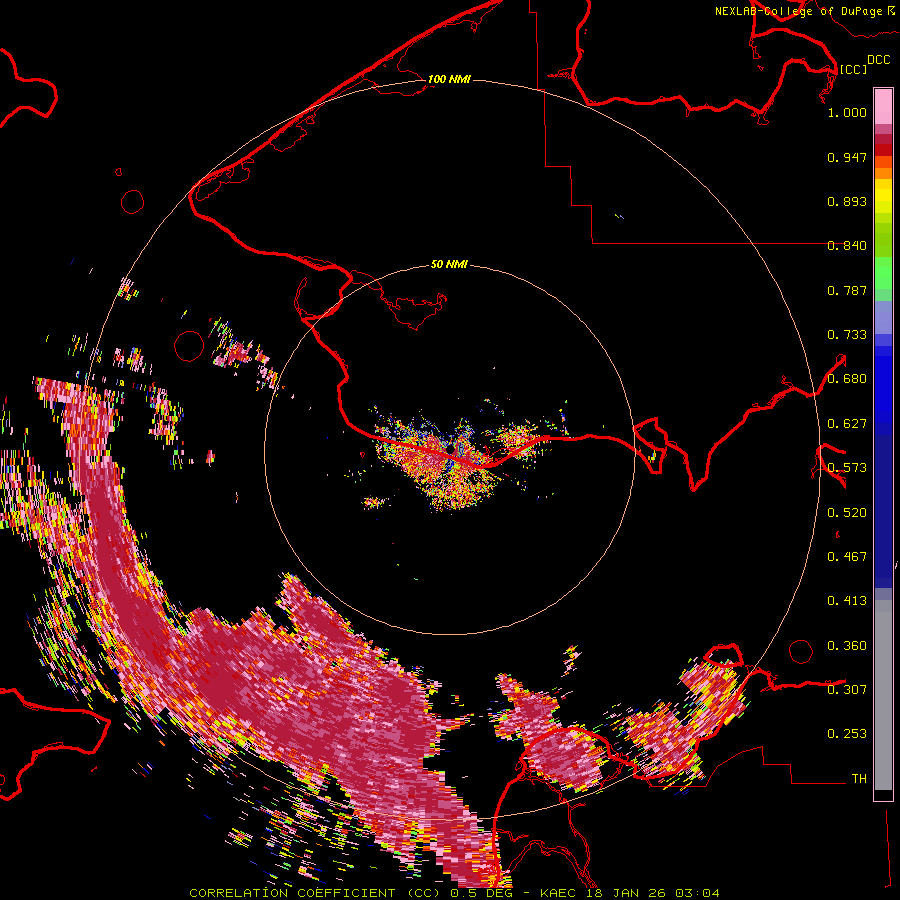Click the 0.253 color scale value

847,734
